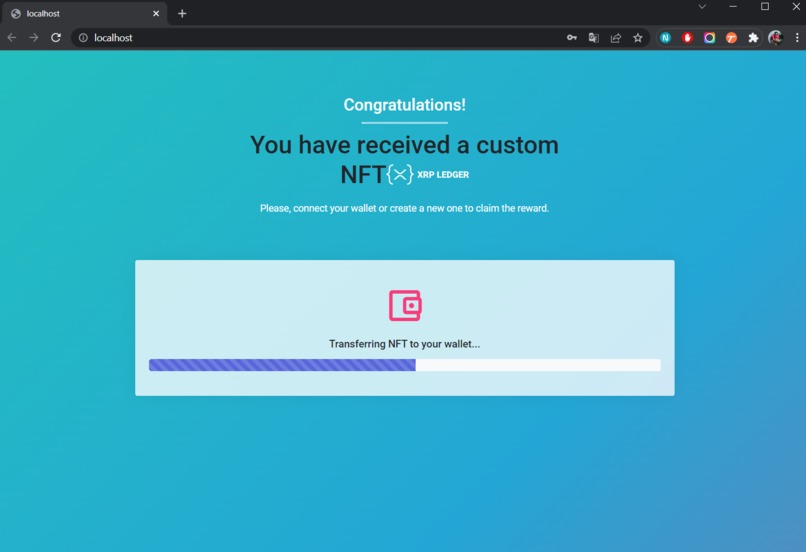The height and width of the screenshot is (552, 806).
Task: Open a new tab with plus button
Action: (182, 13)
